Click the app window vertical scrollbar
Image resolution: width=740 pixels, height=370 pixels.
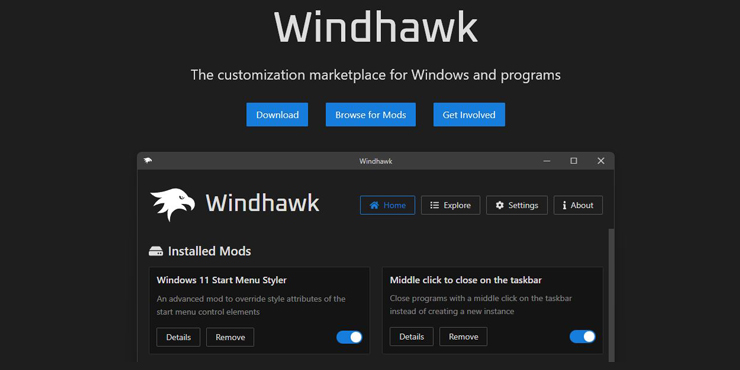(x=612, y=294)
